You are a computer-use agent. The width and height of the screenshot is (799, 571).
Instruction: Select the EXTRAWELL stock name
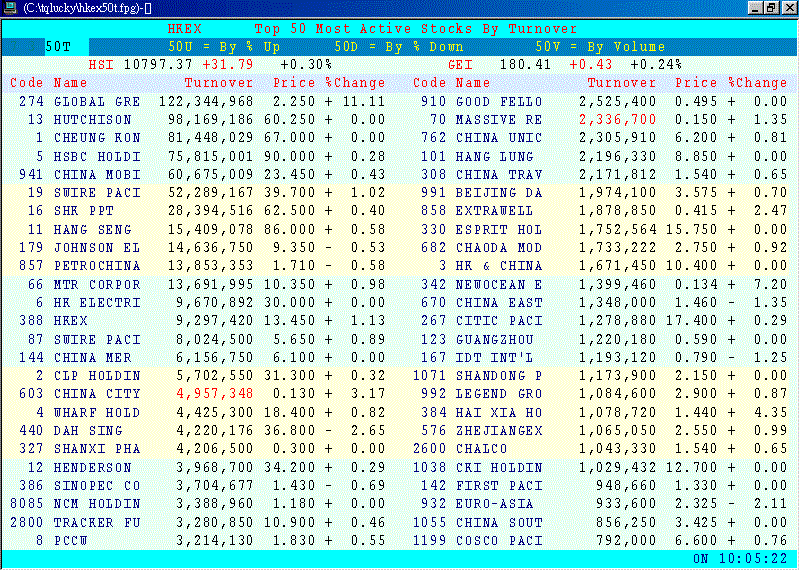[494, 211]
